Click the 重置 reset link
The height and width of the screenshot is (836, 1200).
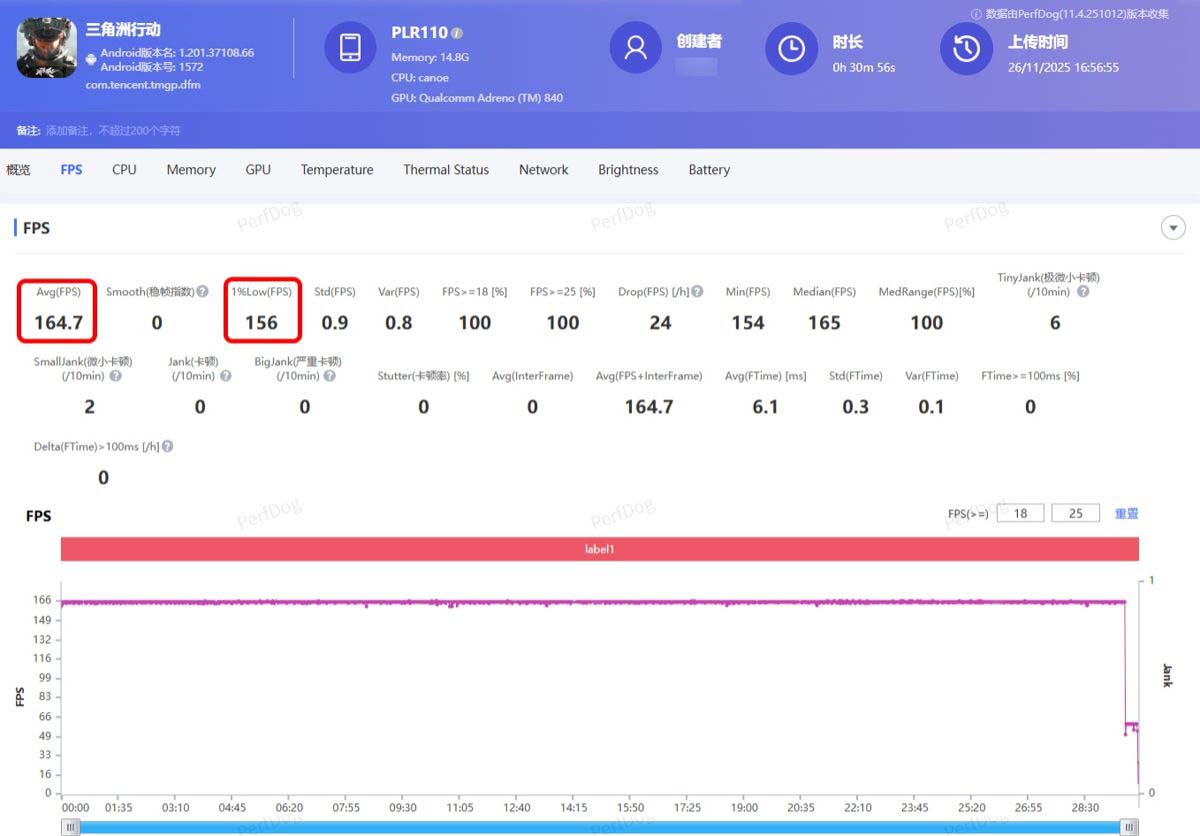click(x=1126, y=513)
